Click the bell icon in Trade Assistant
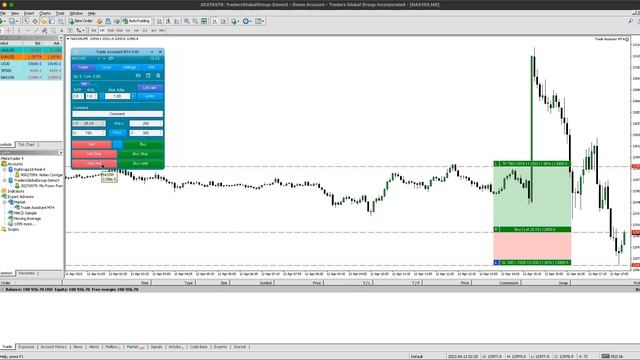640x360 pixels. pyautogui.click(x=158, y=76)
